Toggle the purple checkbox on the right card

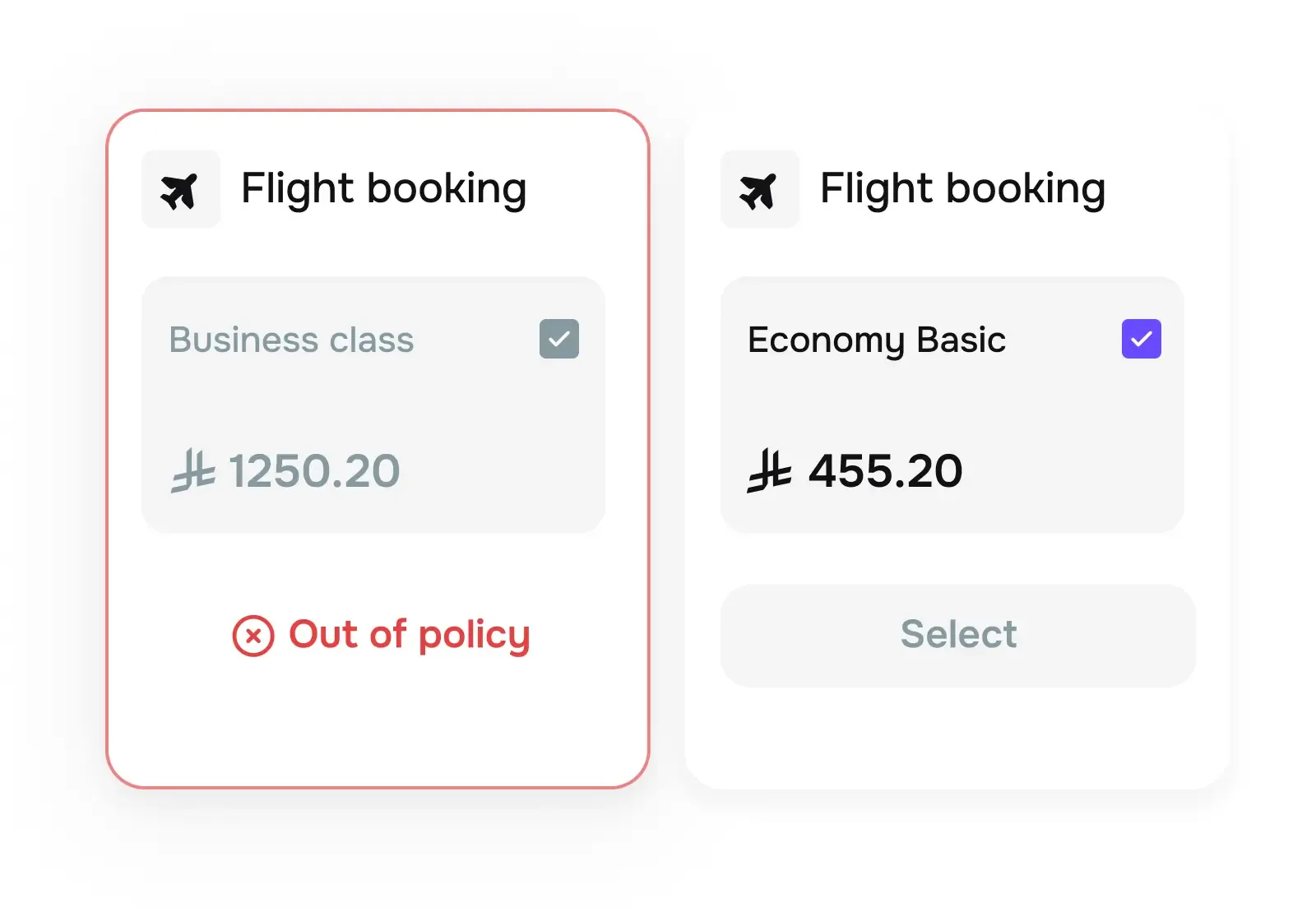point(1140,338)
